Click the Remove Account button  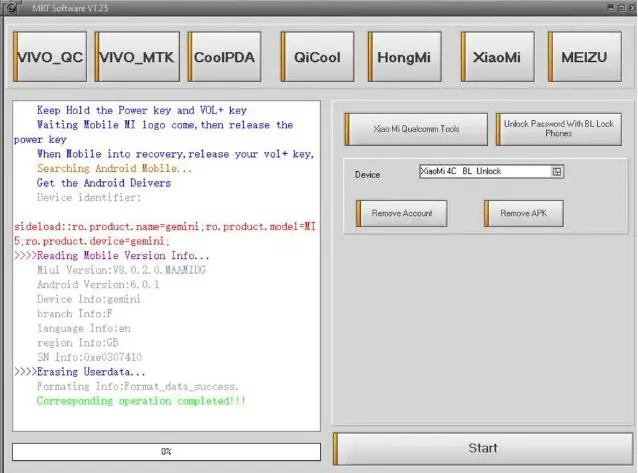coord(402,213)
